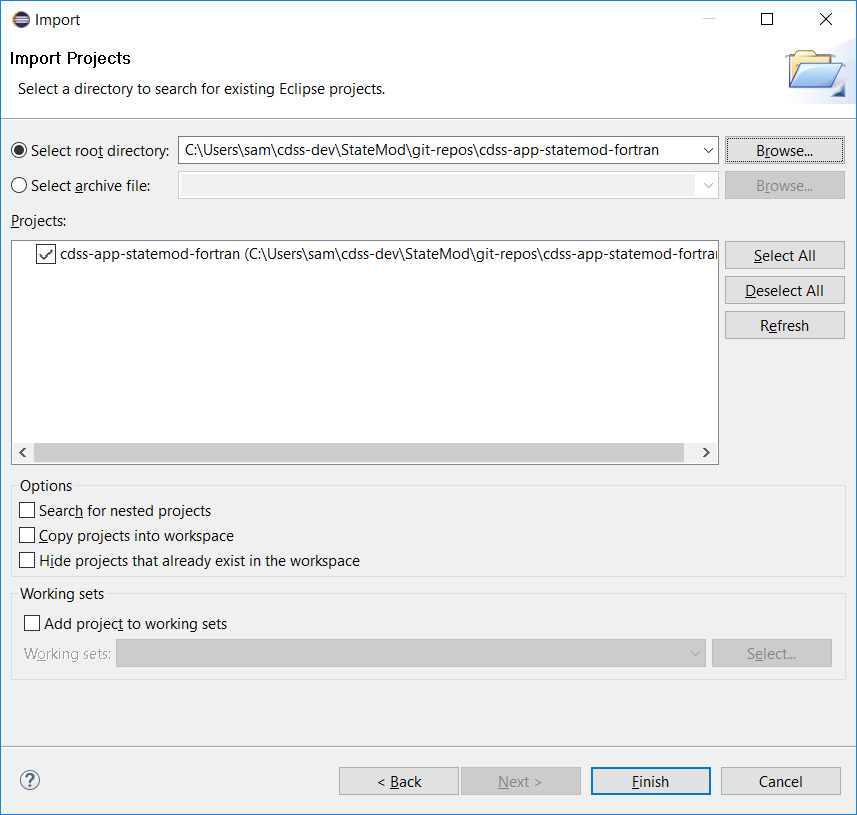Viewport: 857px width, 815px height.
Task: Click Select All to select projects
Action: tap(784, 255)
